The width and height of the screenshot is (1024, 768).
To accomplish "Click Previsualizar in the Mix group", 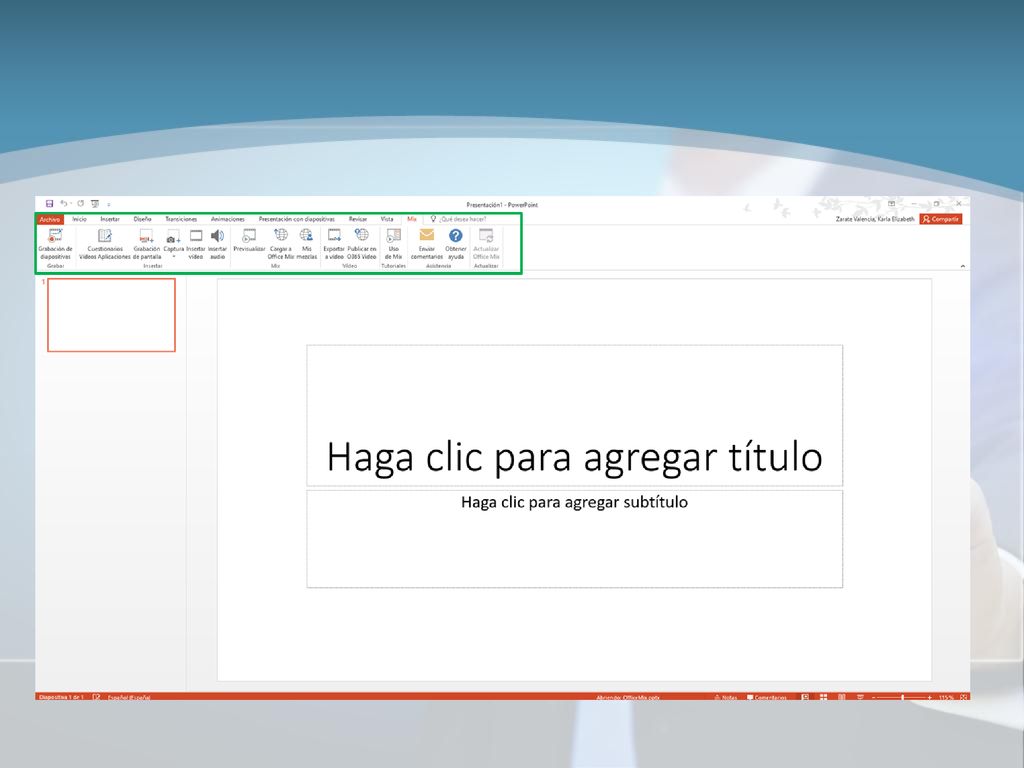I will 249,241.
